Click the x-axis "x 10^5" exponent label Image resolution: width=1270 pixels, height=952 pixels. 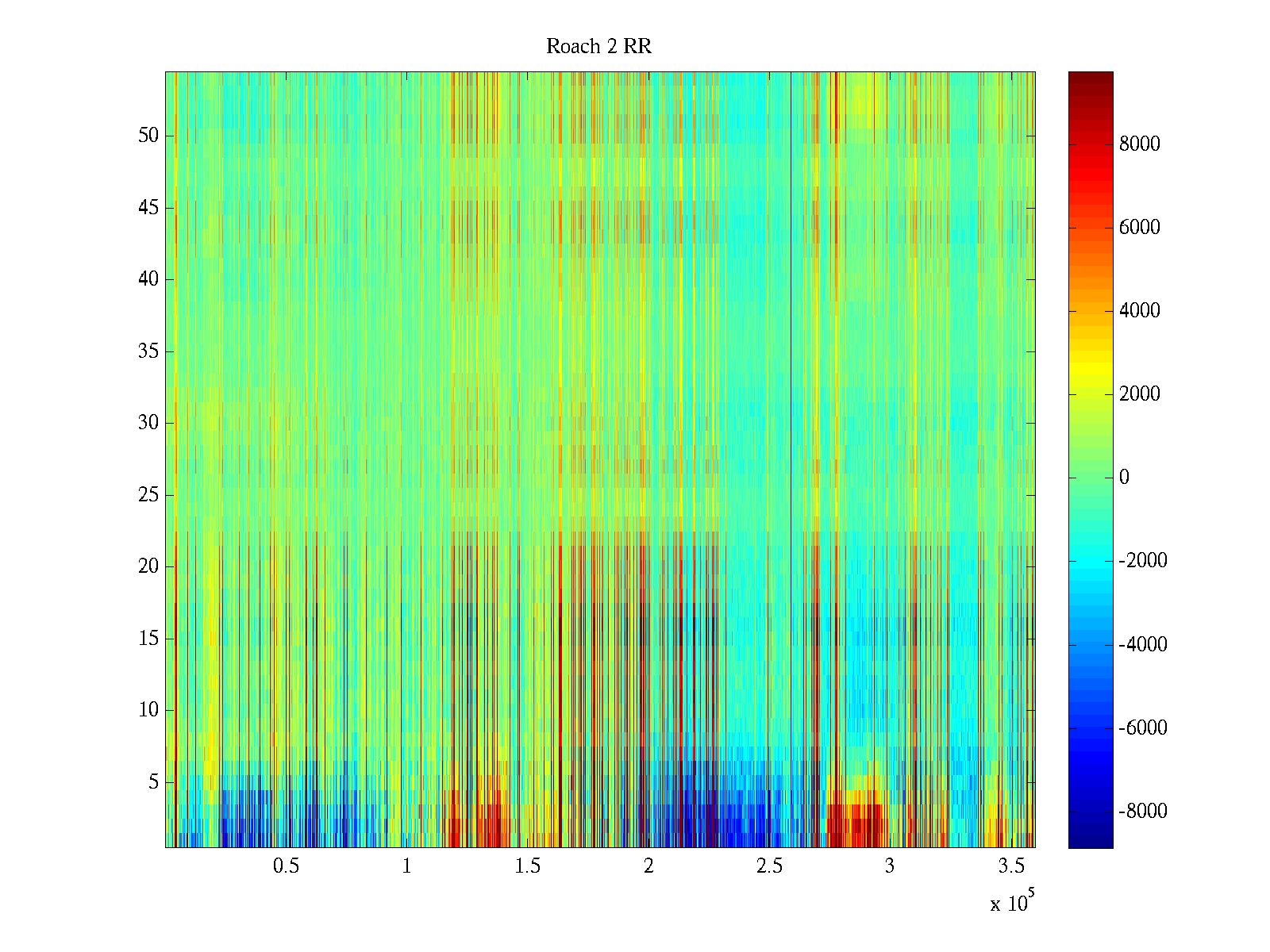[x=1012, y=902]
